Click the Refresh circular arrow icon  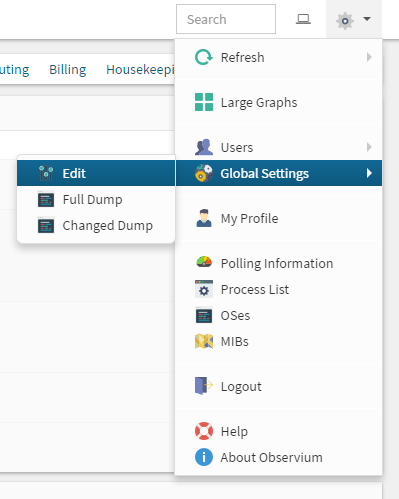click(204, 57)
